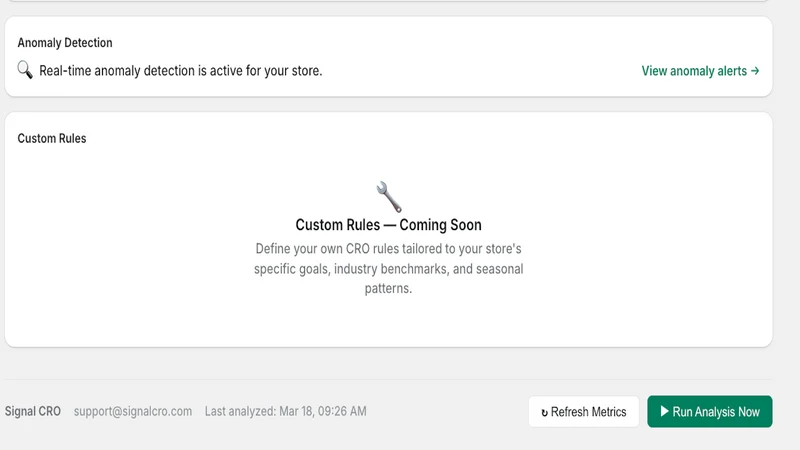Image resolution: width=800 pixels, height=450 pixels.
Task: Click the Define your own CRO rules description
Action: [388, 268]
